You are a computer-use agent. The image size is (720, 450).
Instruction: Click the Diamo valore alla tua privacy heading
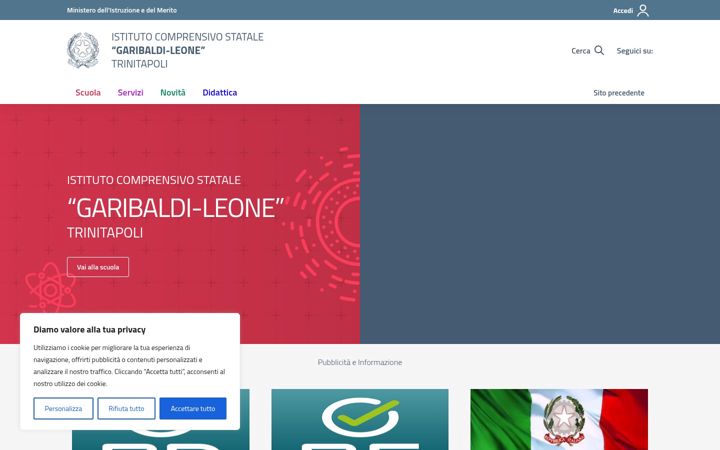coord(90,330)
